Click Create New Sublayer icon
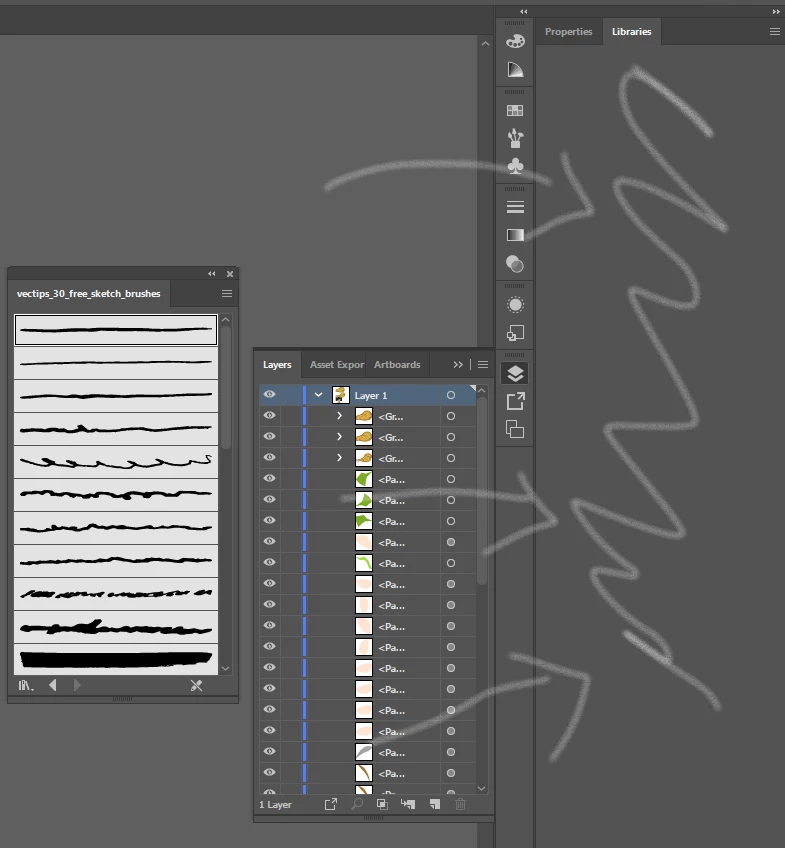 tap(408, 804)
